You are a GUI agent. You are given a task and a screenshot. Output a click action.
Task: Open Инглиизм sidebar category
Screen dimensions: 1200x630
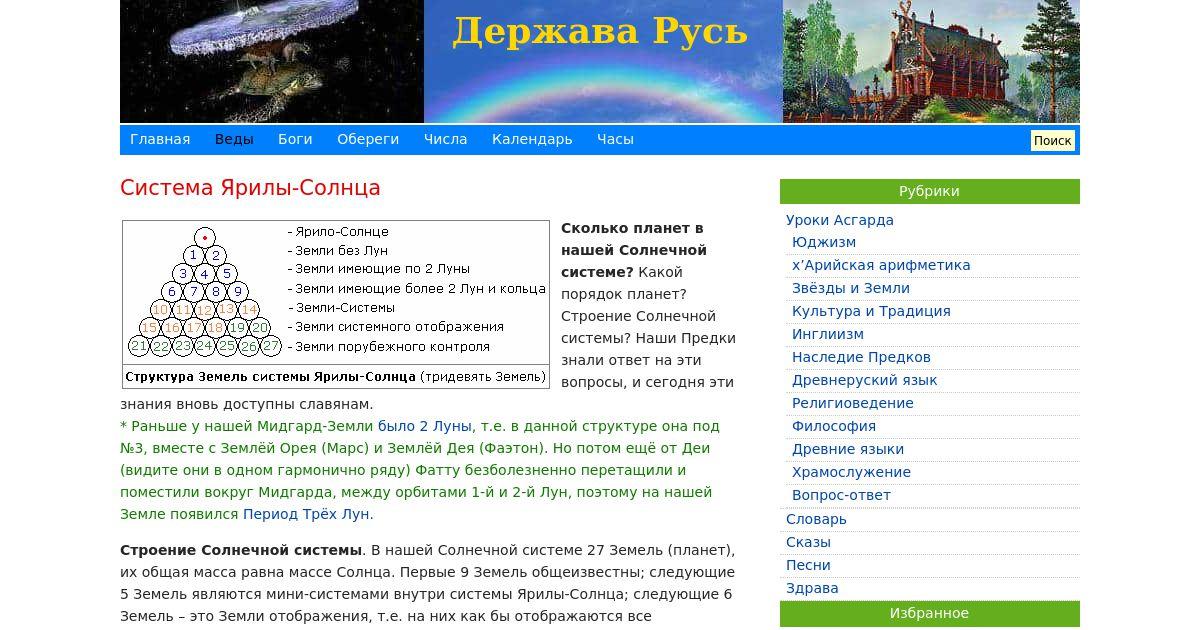point(828,334)
